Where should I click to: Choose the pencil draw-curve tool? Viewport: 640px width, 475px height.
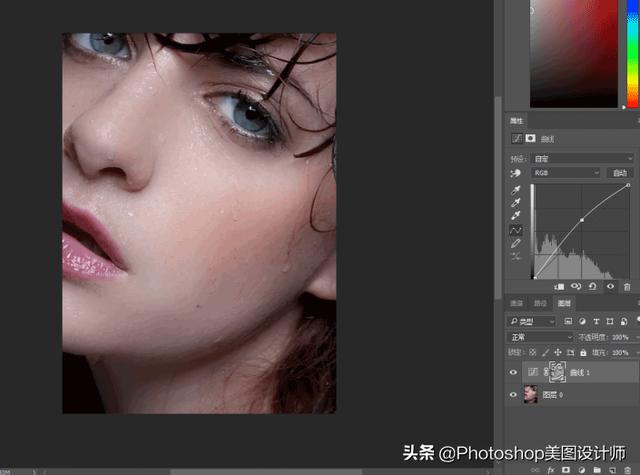[516, 244]
